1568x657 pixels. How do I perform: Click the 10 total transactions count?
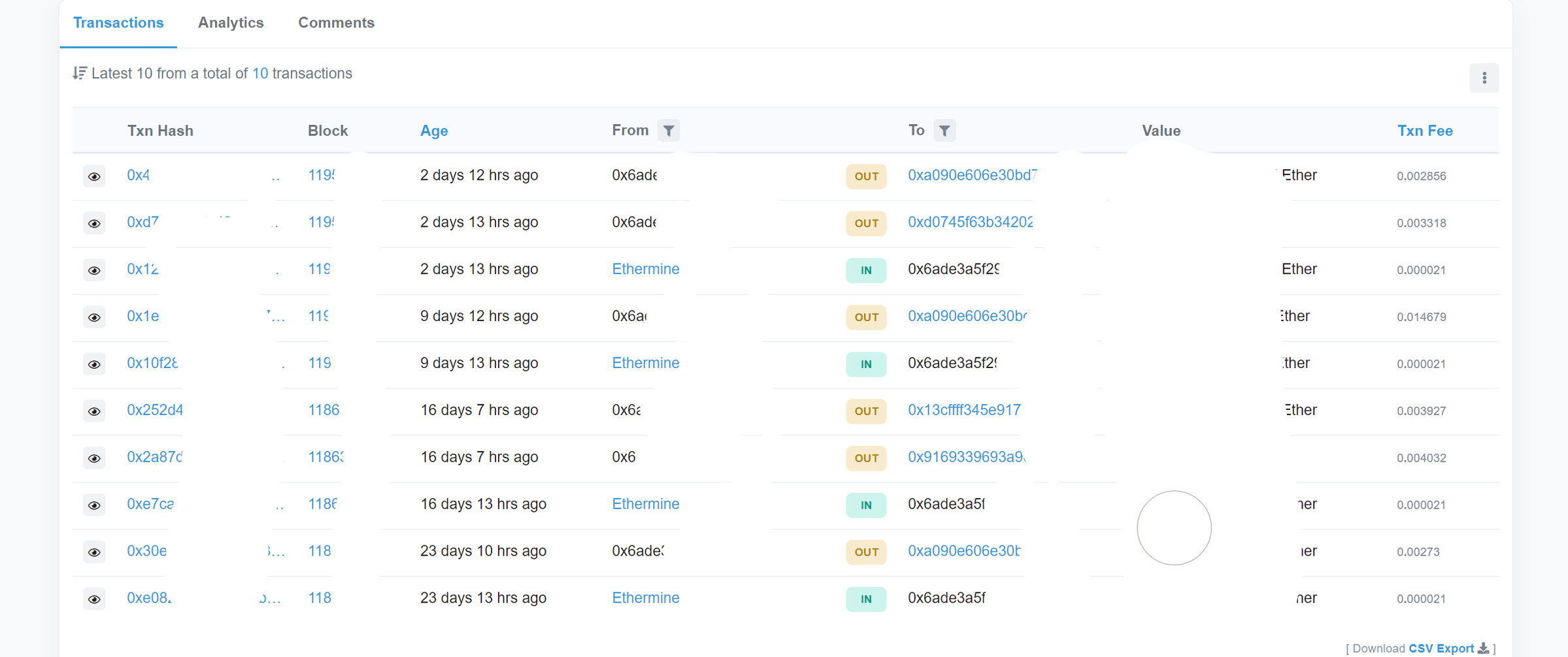click(x=260, y=73)
